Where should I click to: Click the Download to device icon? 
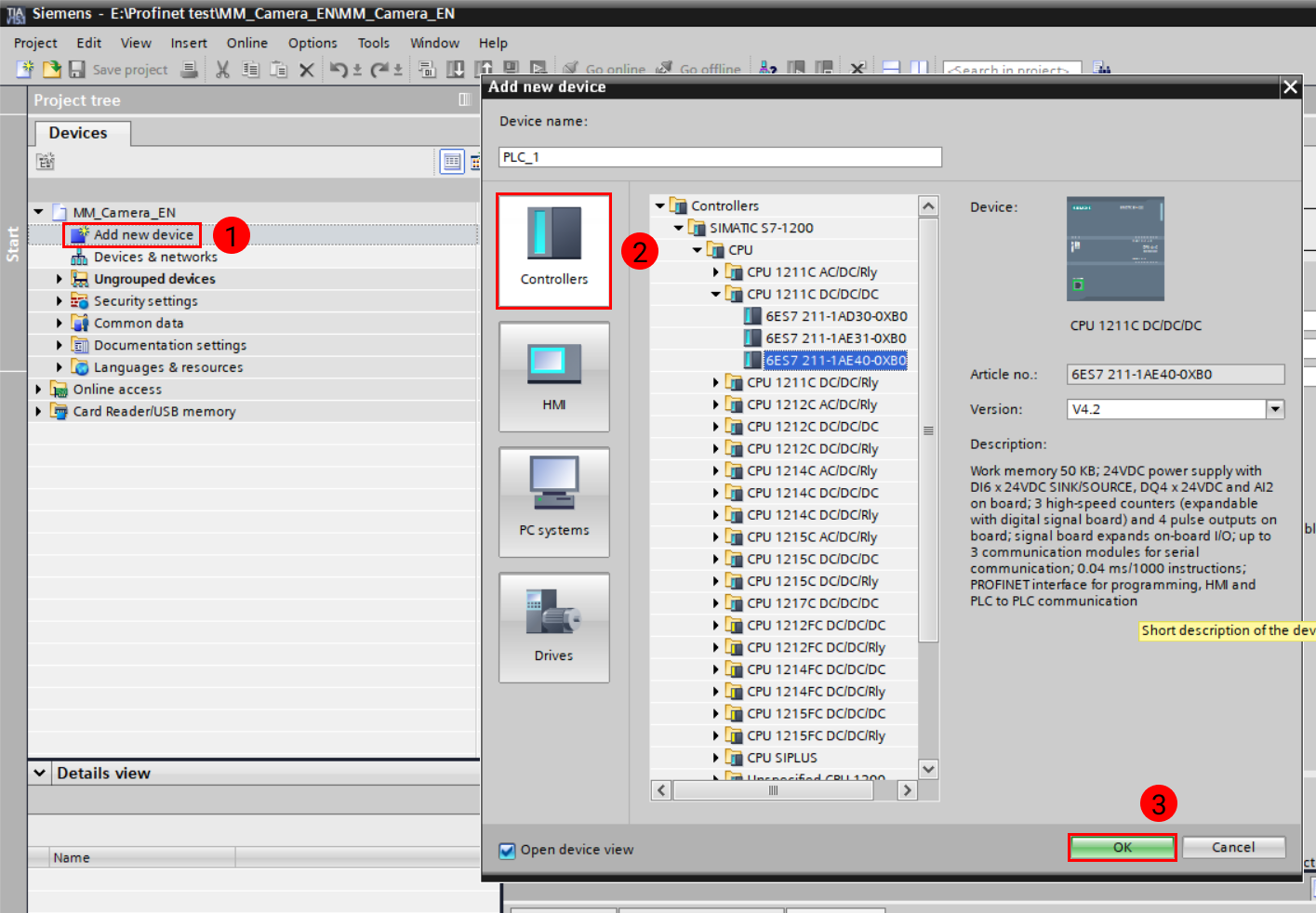455,69
